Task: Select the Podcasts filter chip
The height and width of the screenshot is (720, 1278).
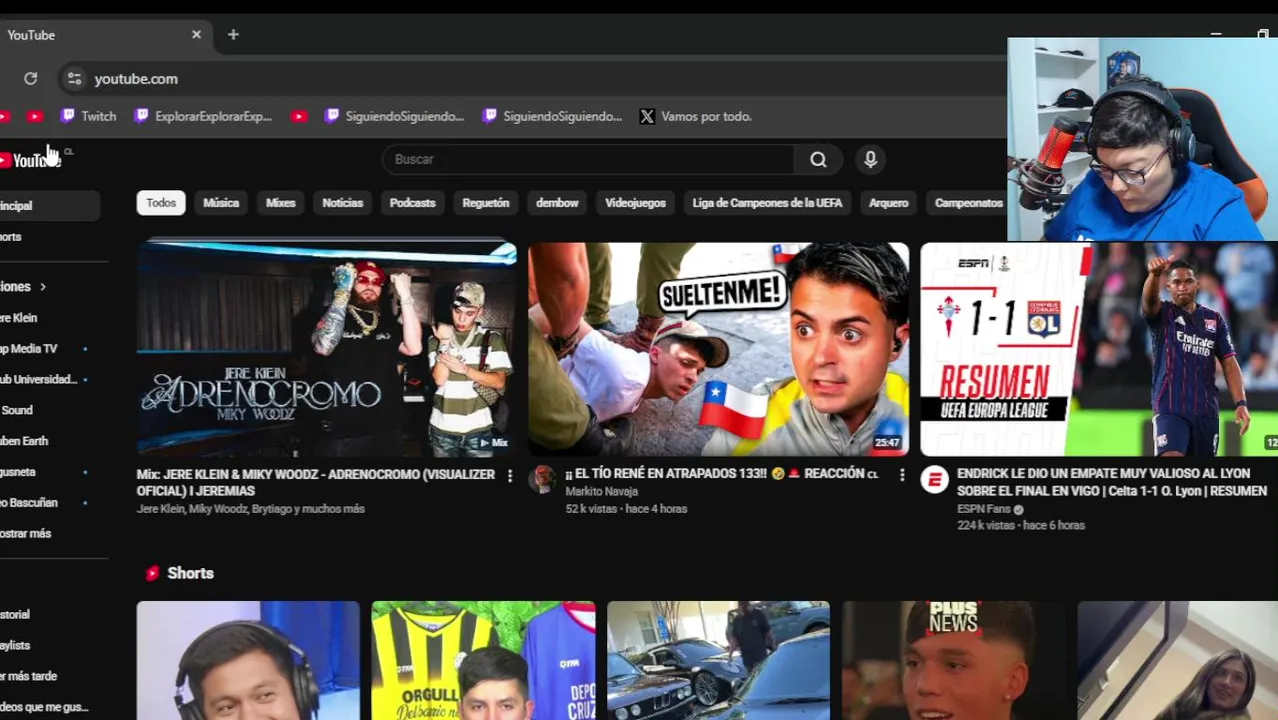Action: pos(412,202)
